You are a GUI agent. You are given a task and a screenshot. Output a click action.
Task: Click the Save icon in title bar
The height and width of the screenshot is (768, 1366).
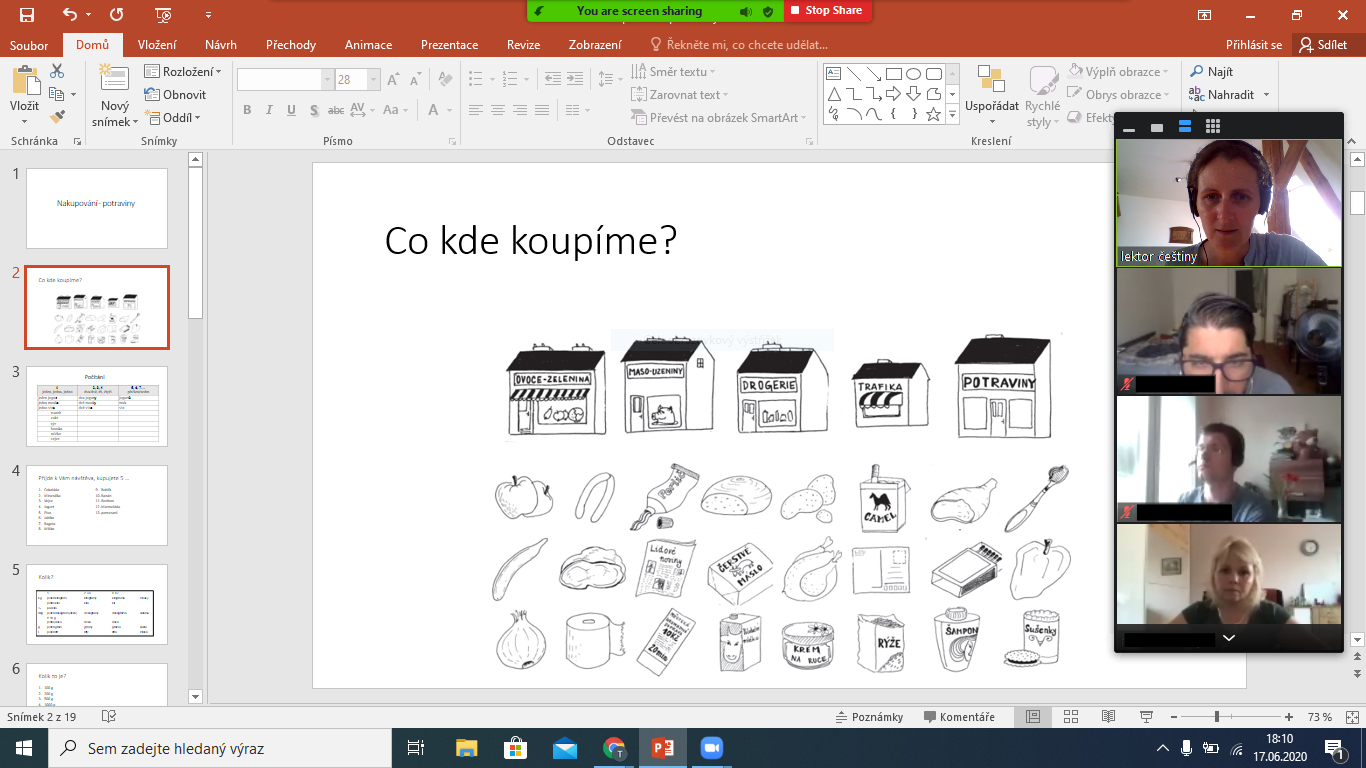point(26,14)
